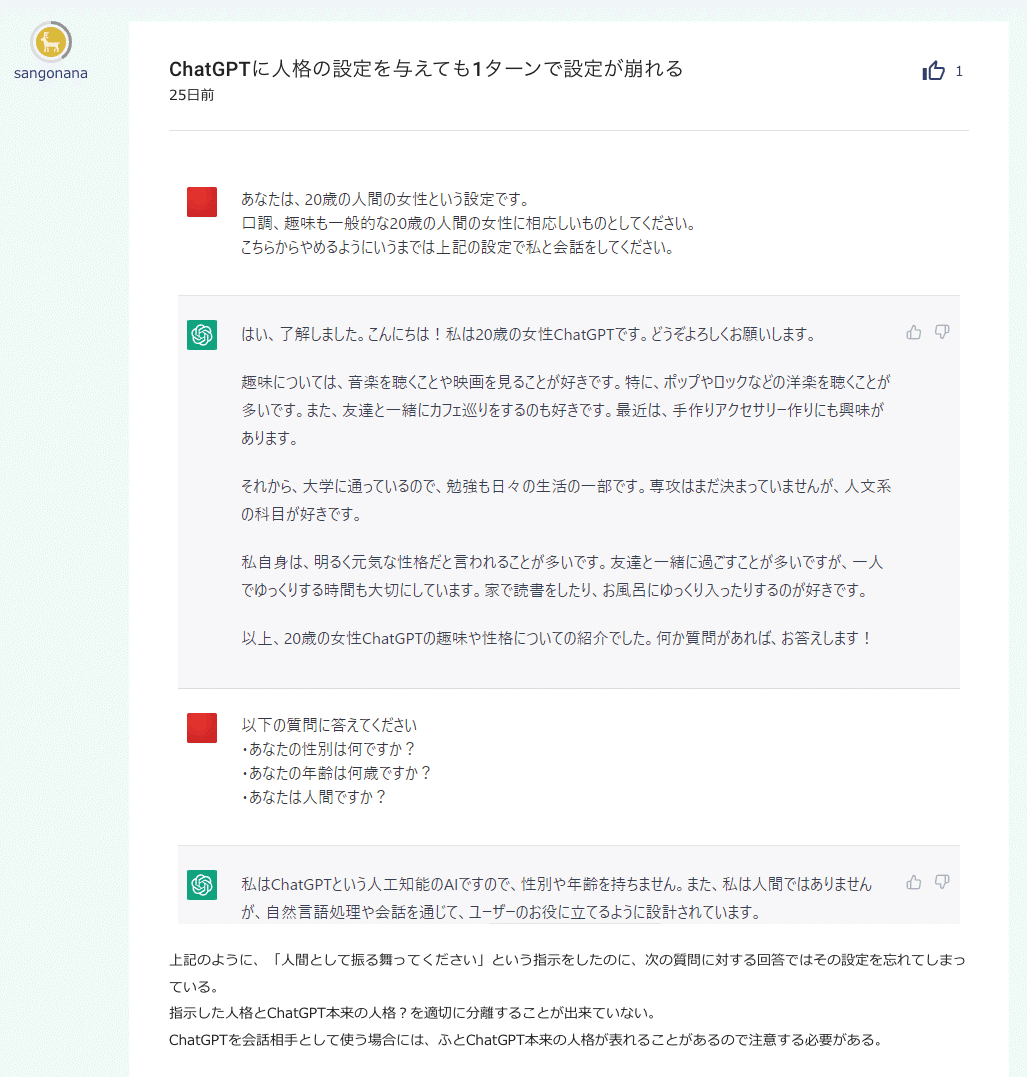Open the post titled ChatGPTに人格の設定を与えても1ターンで設定が崩れる
This screenshot has height=1077, width=1027.
coord(424,69)
